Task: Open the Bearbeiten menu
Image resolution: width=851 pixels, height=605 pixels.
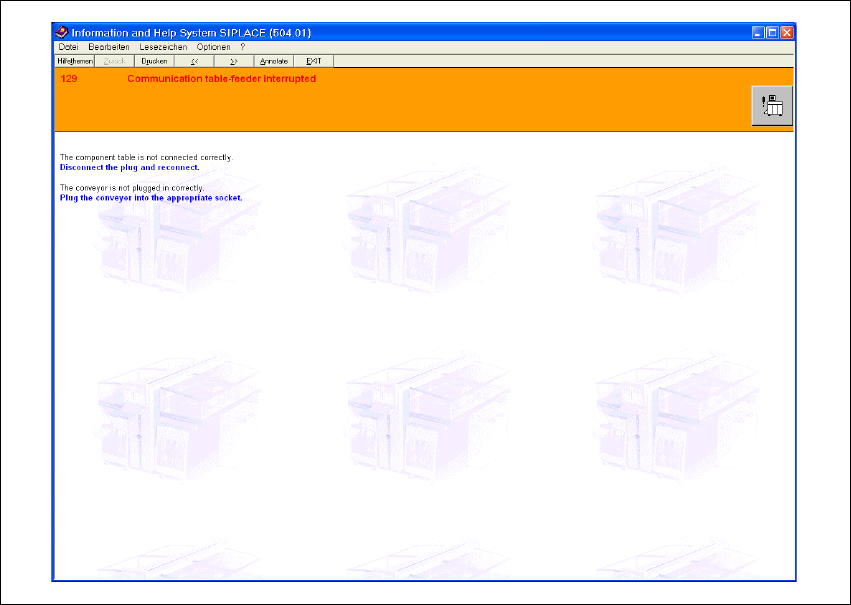Action: pos(109,47)
